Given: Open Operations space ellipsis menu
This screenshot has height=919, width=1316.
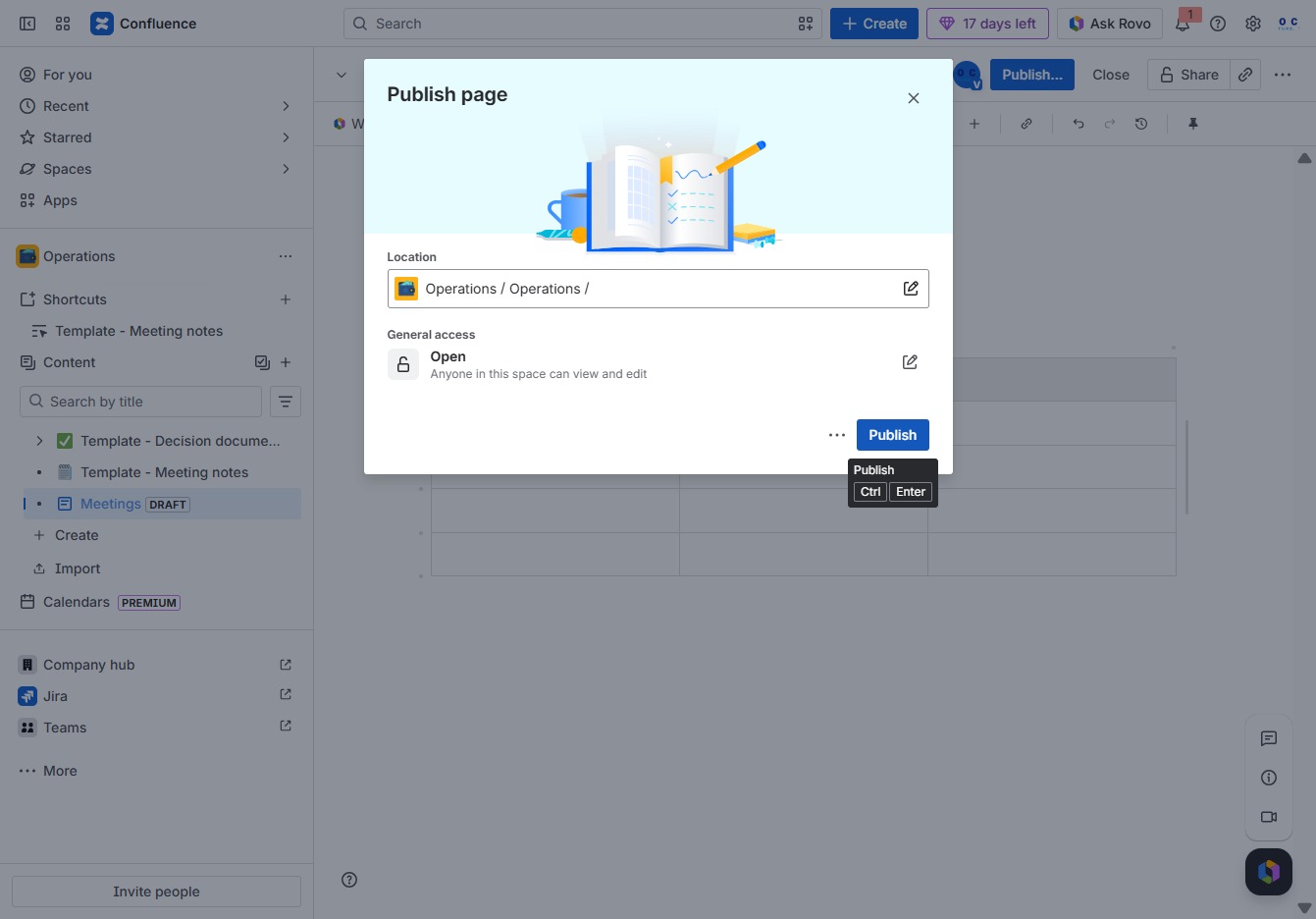Looking at the screenshot, I should (286, 256).
